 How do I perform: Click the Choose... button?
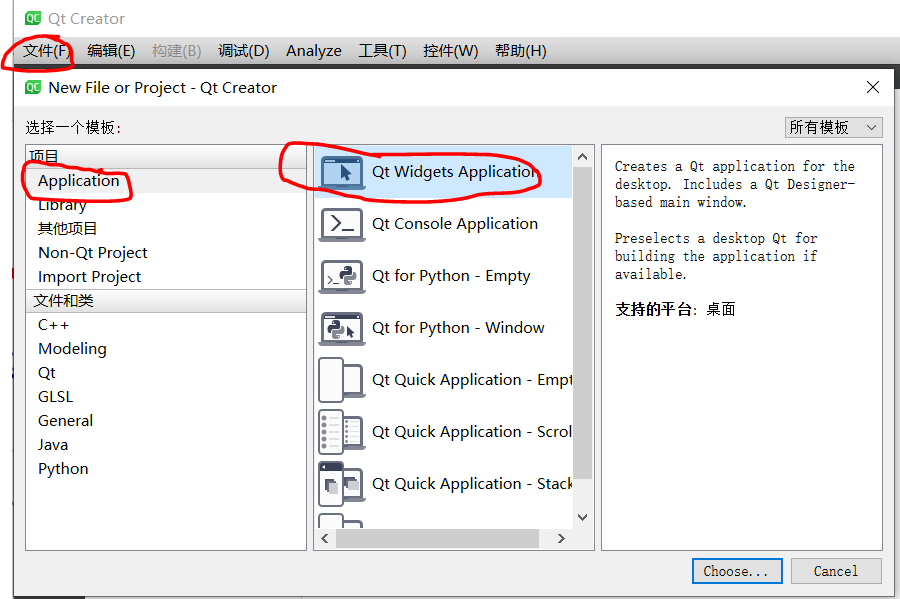tap(737, 571)
